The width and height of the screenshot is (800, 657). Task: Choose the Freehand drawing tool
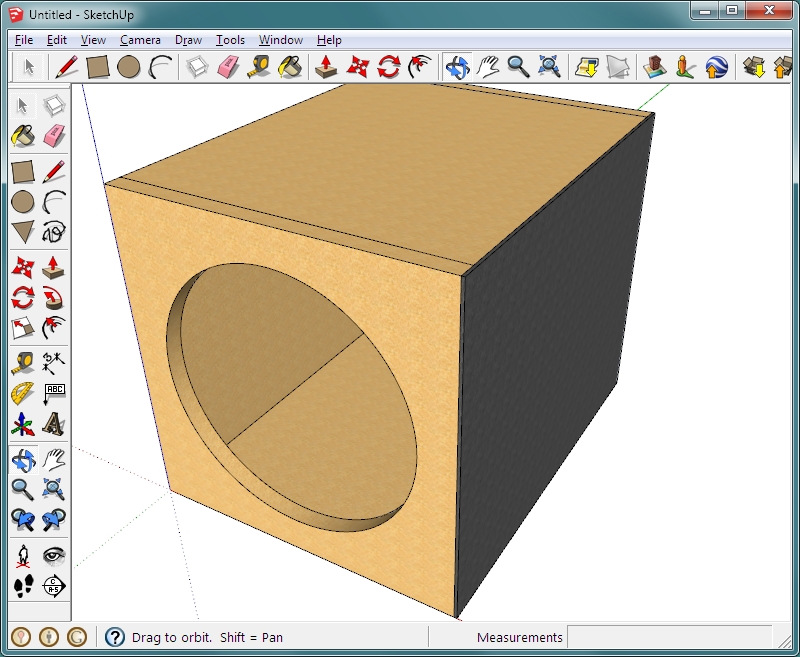click(54, 232)
